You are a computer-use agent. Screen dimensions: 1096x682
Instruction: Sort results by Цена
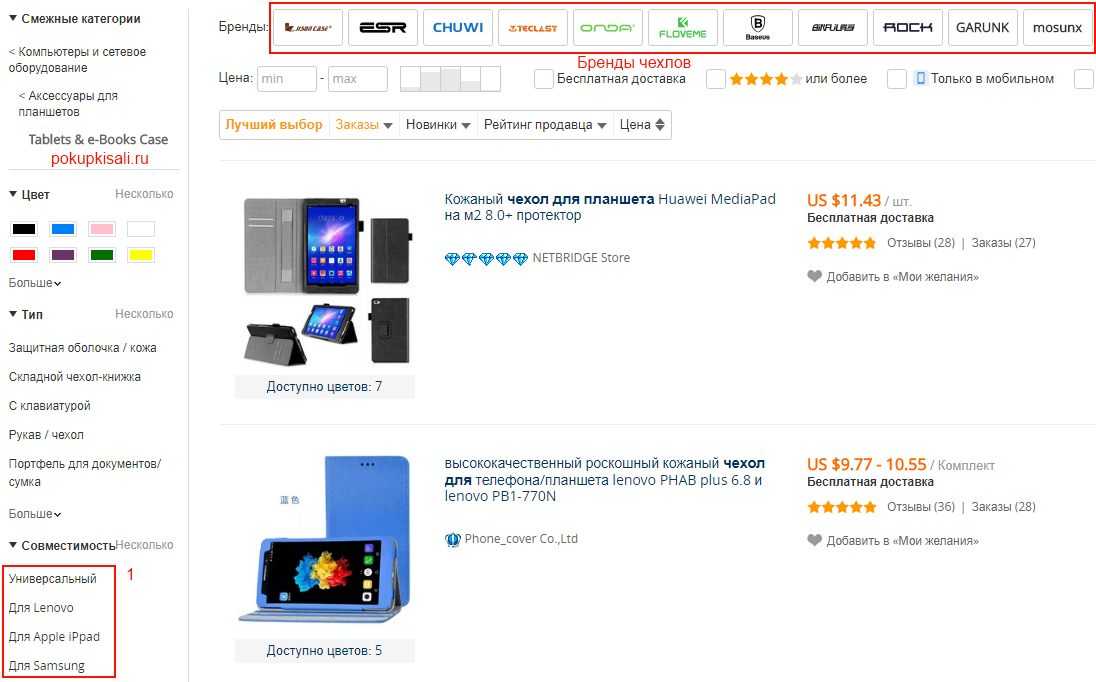click(x=642, y=125)
